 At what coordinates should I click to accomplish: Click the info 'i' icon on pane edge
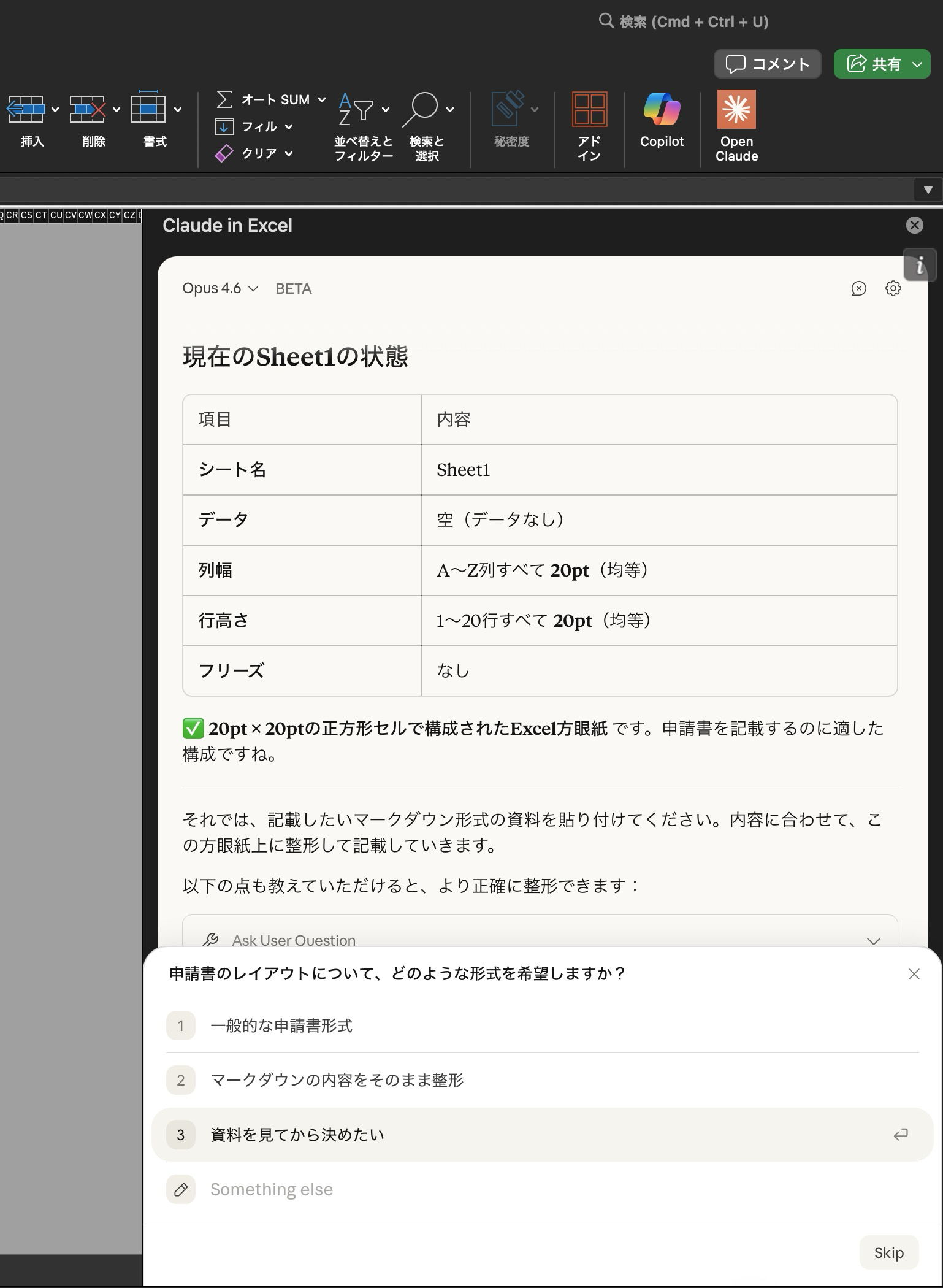pos(920,265)
